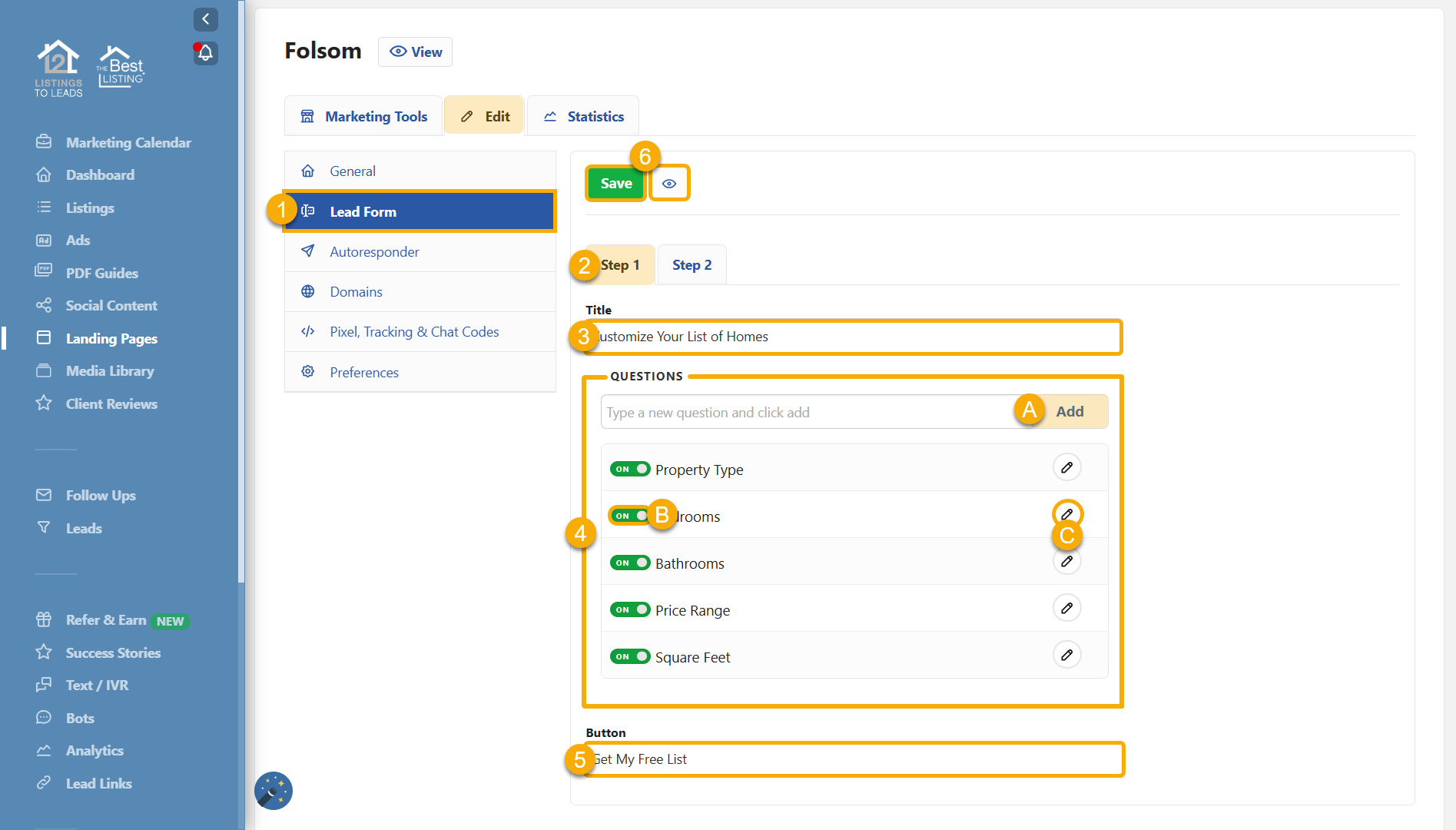Click pencil icon for Bathrooms question
1456x830 pixels.
pyautogui.click(x=1066, y=562)
